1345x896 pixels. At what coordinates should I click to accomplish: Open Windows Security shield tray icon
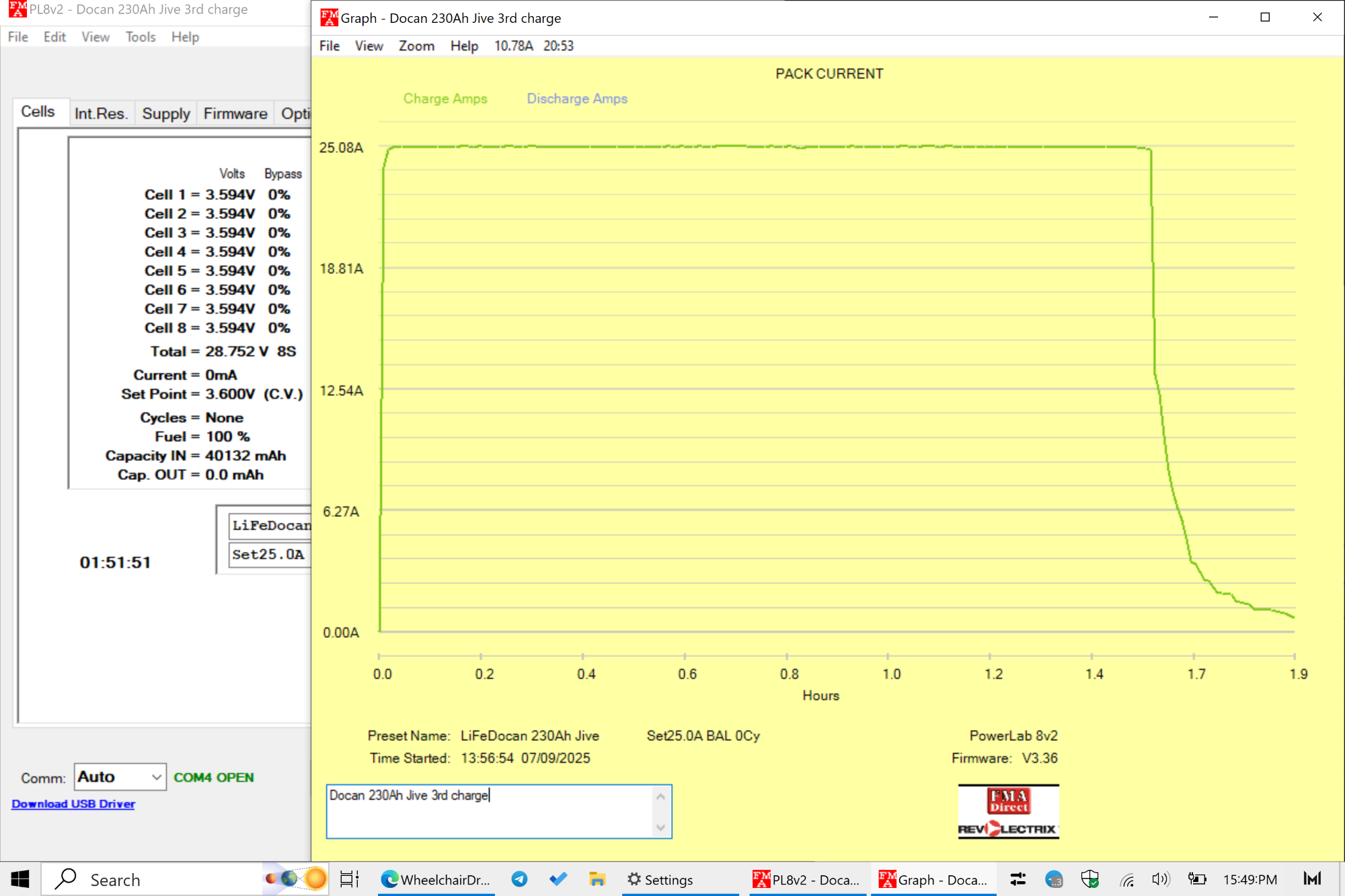[1089, 879]
